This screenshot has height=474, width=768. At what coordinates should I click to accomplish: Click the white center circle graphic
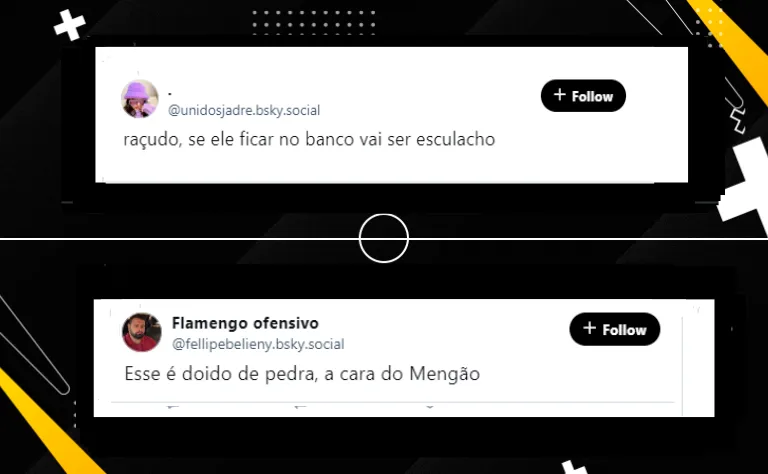(x=384, y=238)
